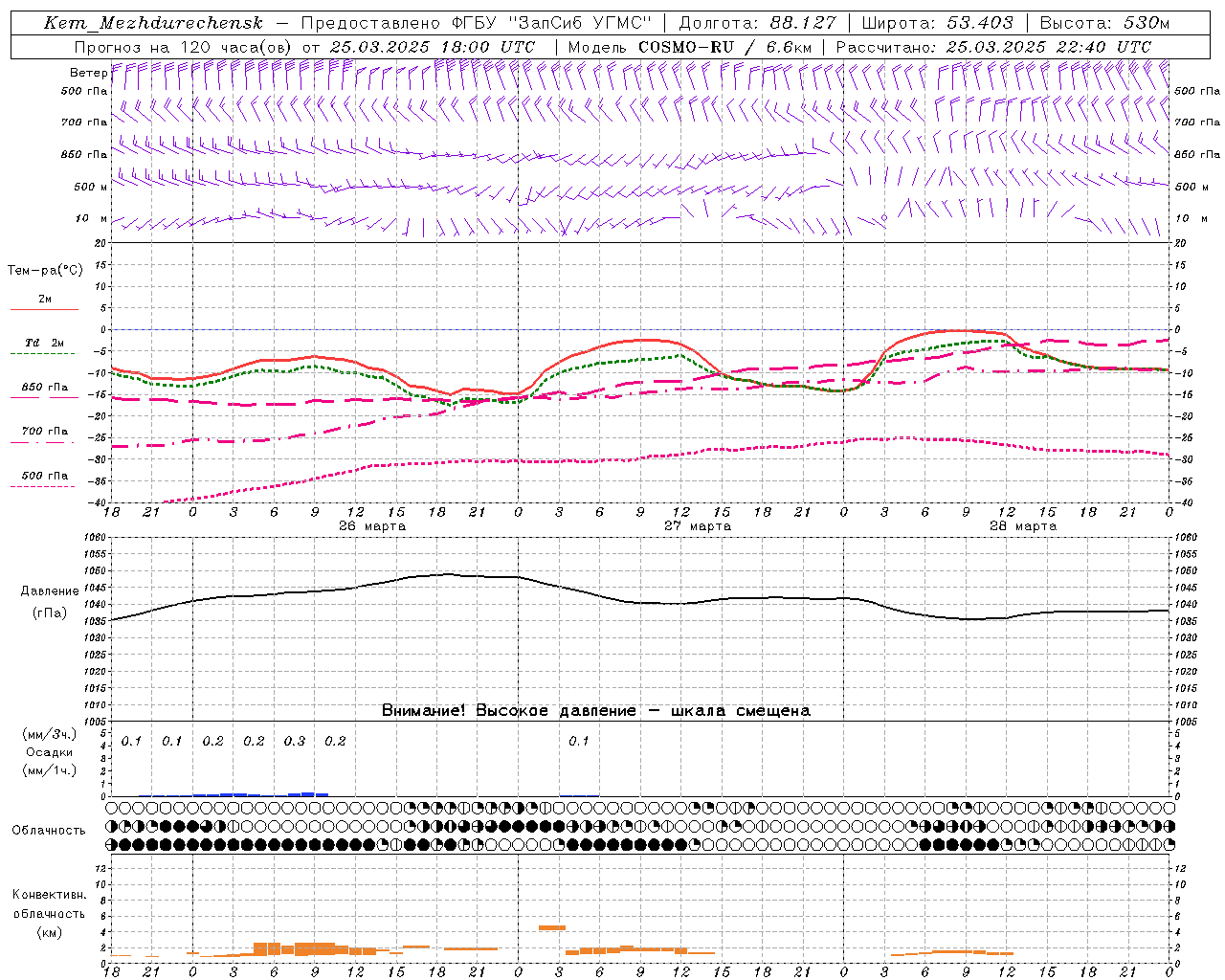Select the Давление pressure panel label
This screenshot has width=1225, height=980.
pyautogui.click(x=50, y=591)
